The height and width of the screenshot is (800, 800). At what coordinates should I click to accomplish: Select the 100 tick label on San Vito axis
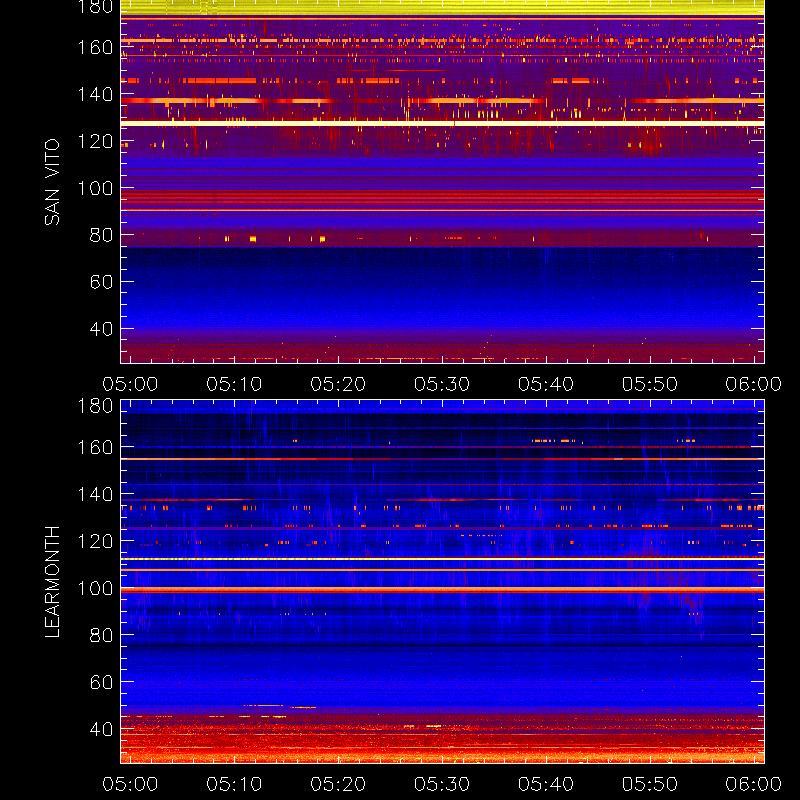pos(95,188)
